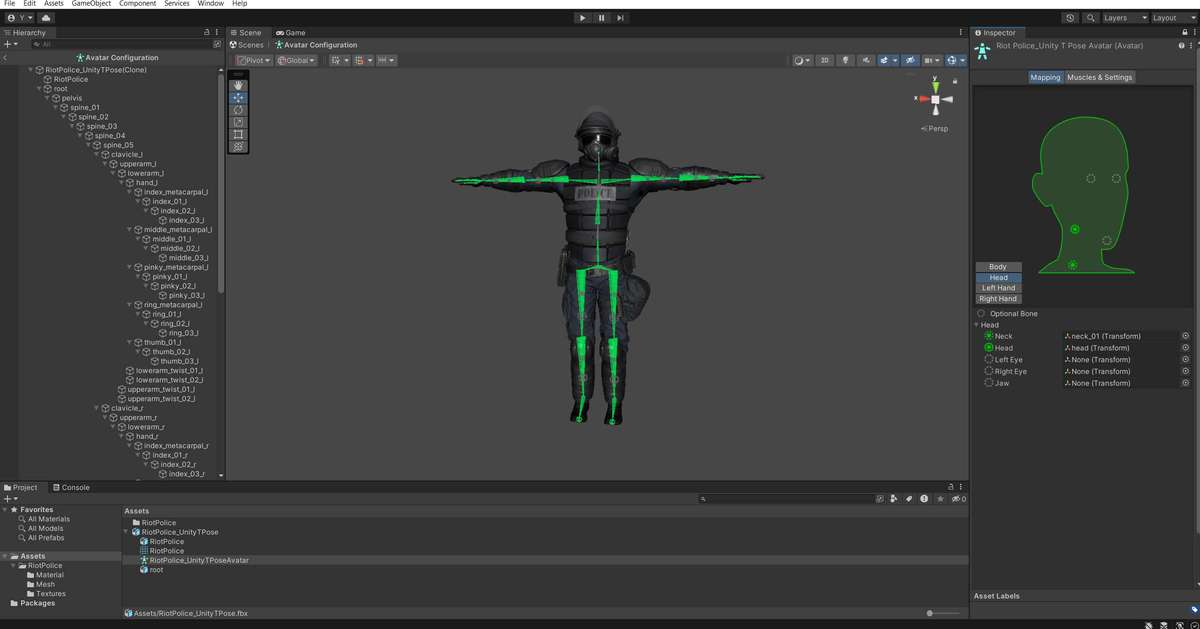Select the Rect tool in scene toolbar
1200x629 pixels.
(238, 134)
